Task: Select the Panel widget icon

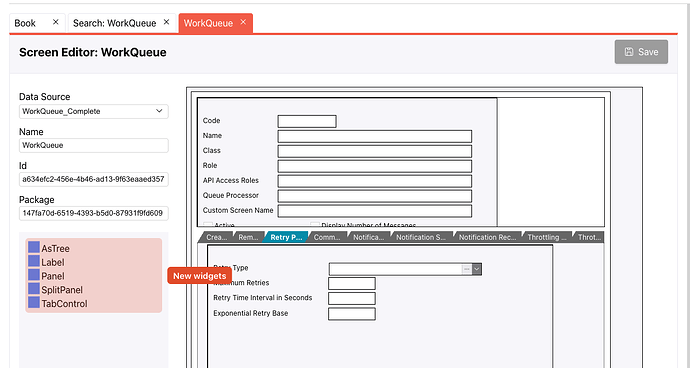Action: coord(34,275)
